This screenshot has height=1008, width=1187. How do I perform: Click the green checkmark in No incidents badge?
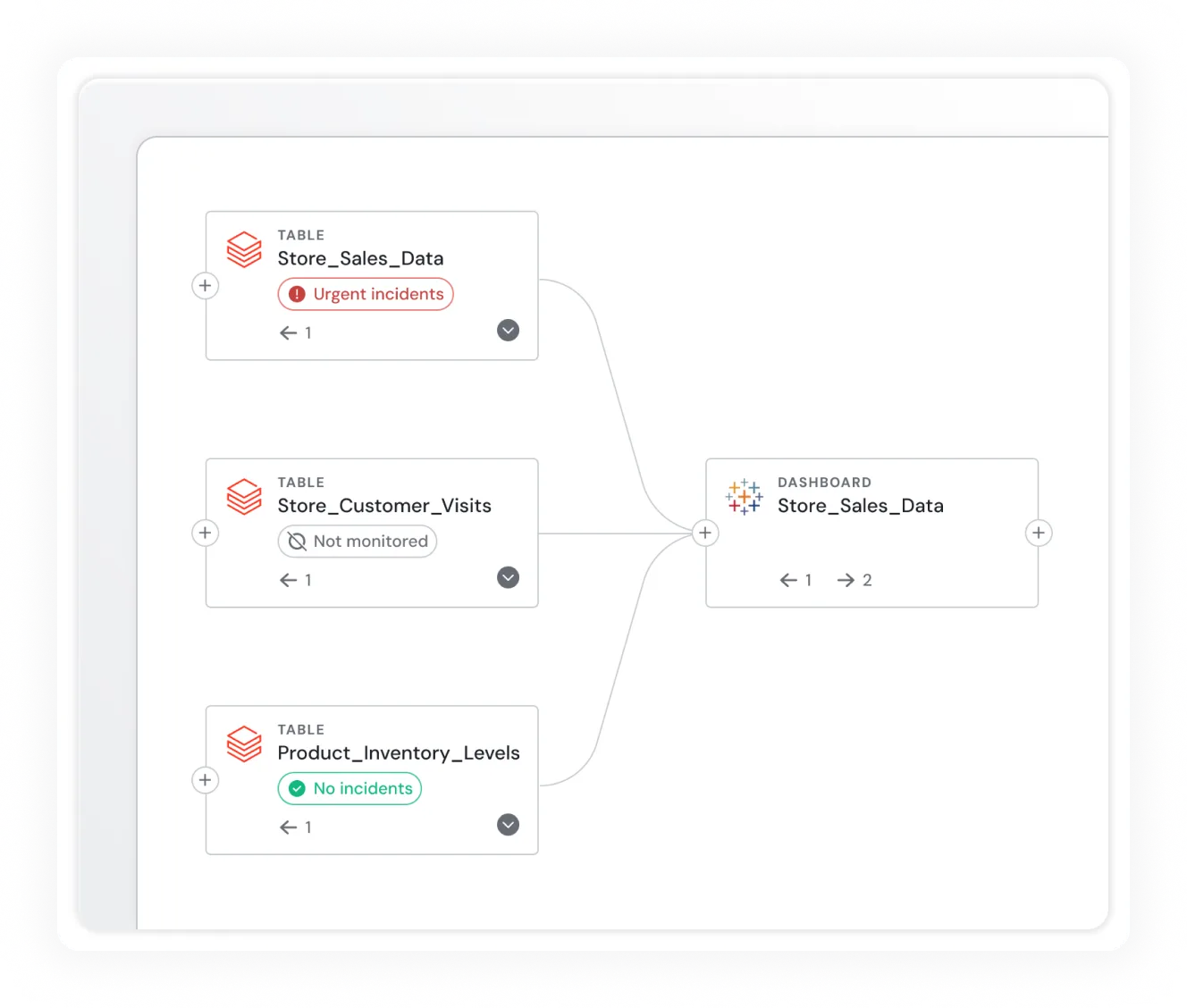click(x=298, y=789)
